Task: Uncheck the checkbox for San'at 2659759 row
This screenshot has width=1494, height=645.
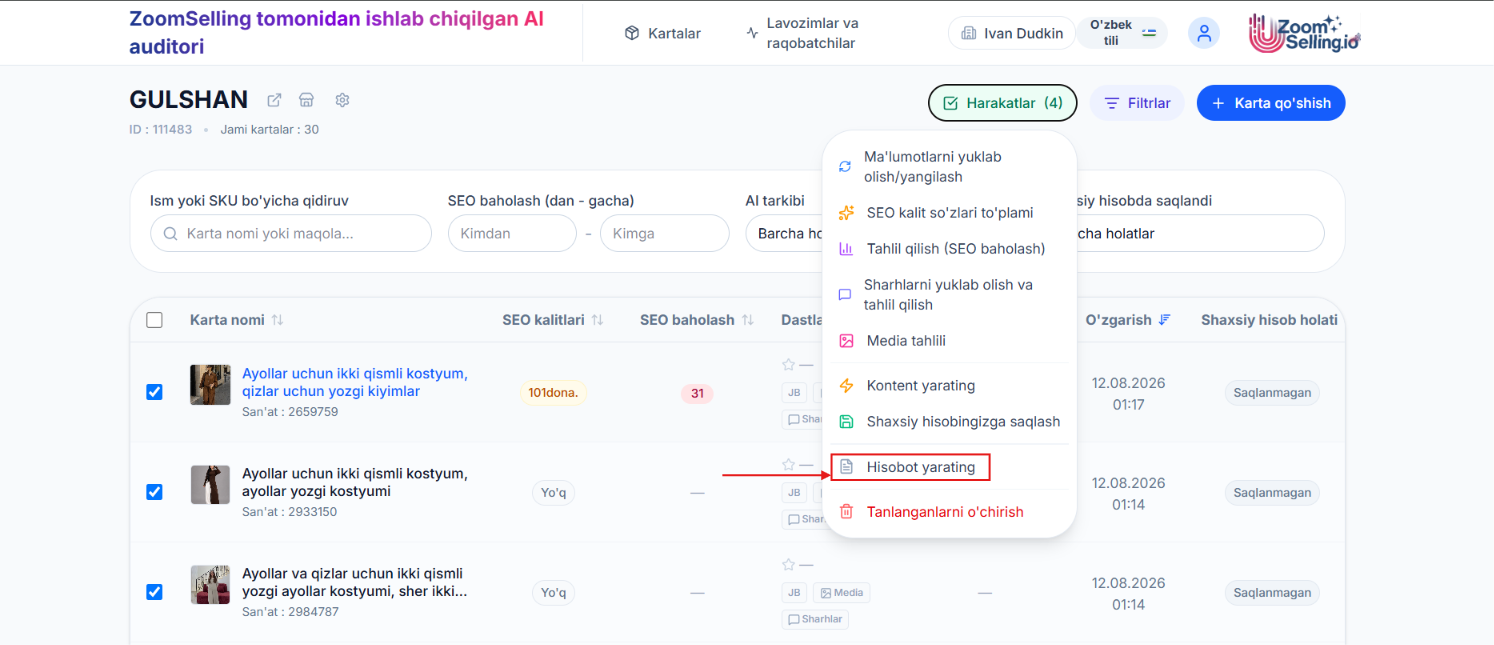Action: 154,392
